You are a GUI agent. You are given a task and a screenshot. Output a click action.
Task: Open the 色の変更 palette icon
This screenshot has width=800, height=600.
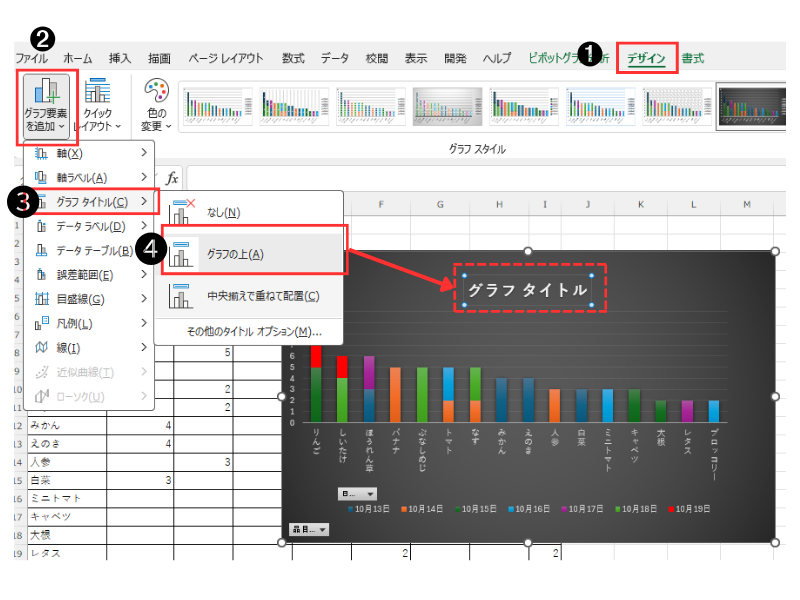(156, 106)
